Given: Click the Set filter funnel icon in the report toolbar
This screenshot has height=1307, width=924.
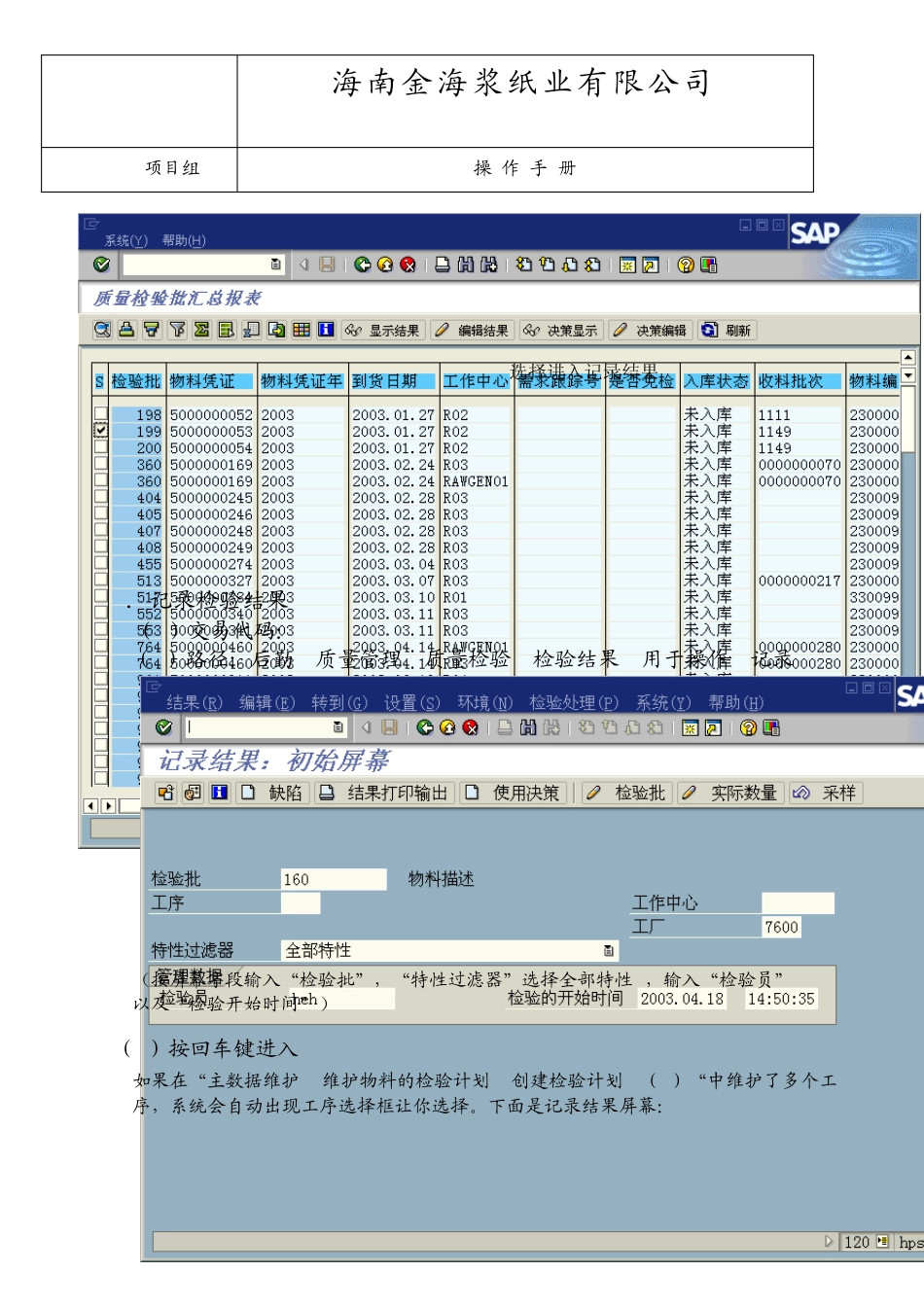Looking at the screenshot, I should pos(177,330).
